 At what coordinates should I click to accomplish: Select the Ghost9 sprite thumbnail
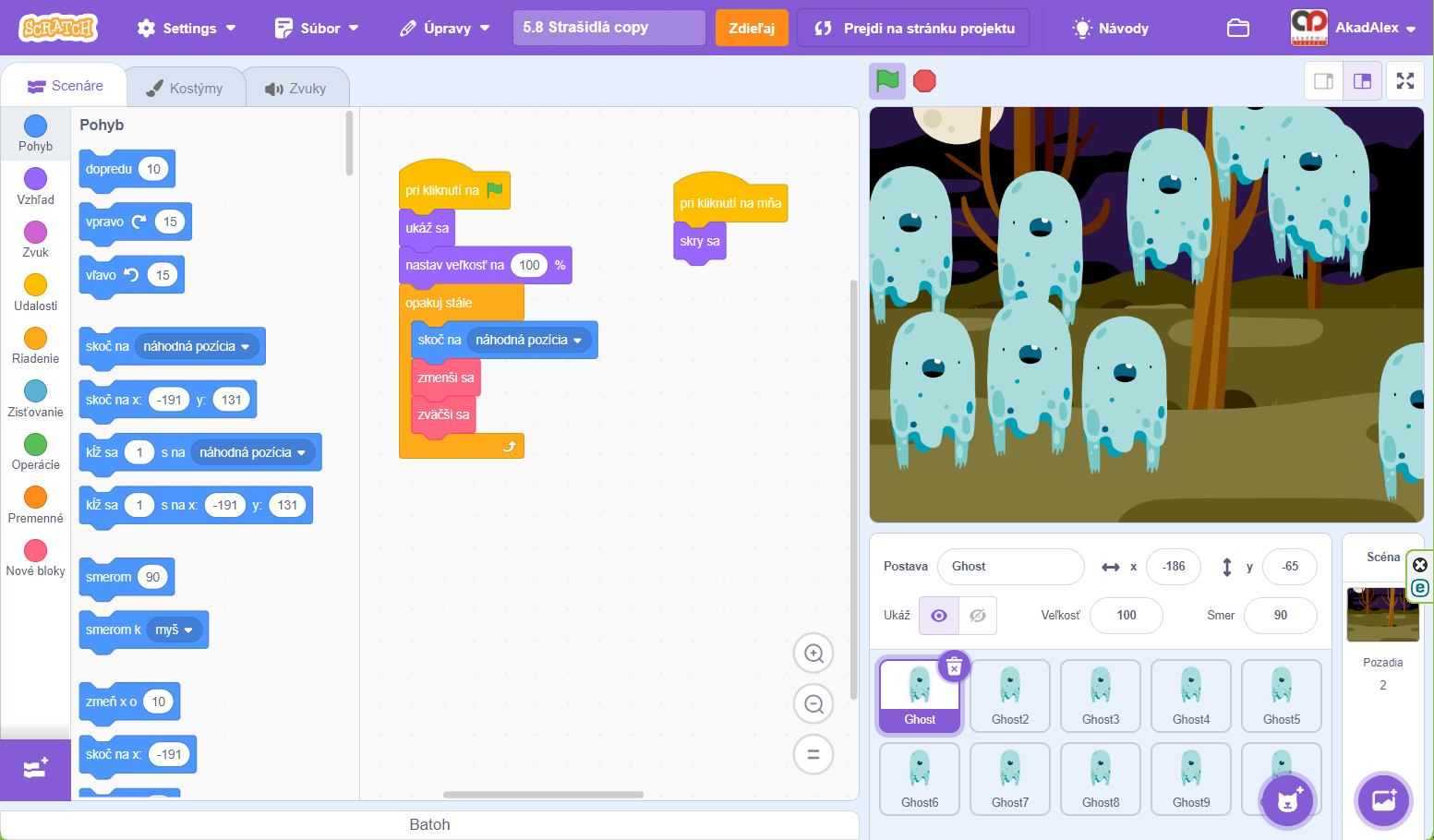pos(1191,779)
